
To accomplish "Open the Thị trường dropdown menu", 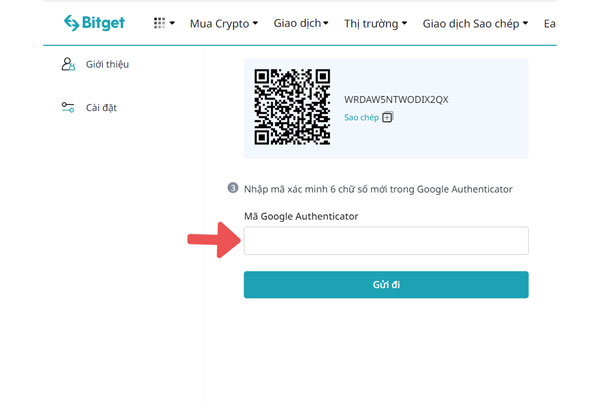I will pos(375,23).
